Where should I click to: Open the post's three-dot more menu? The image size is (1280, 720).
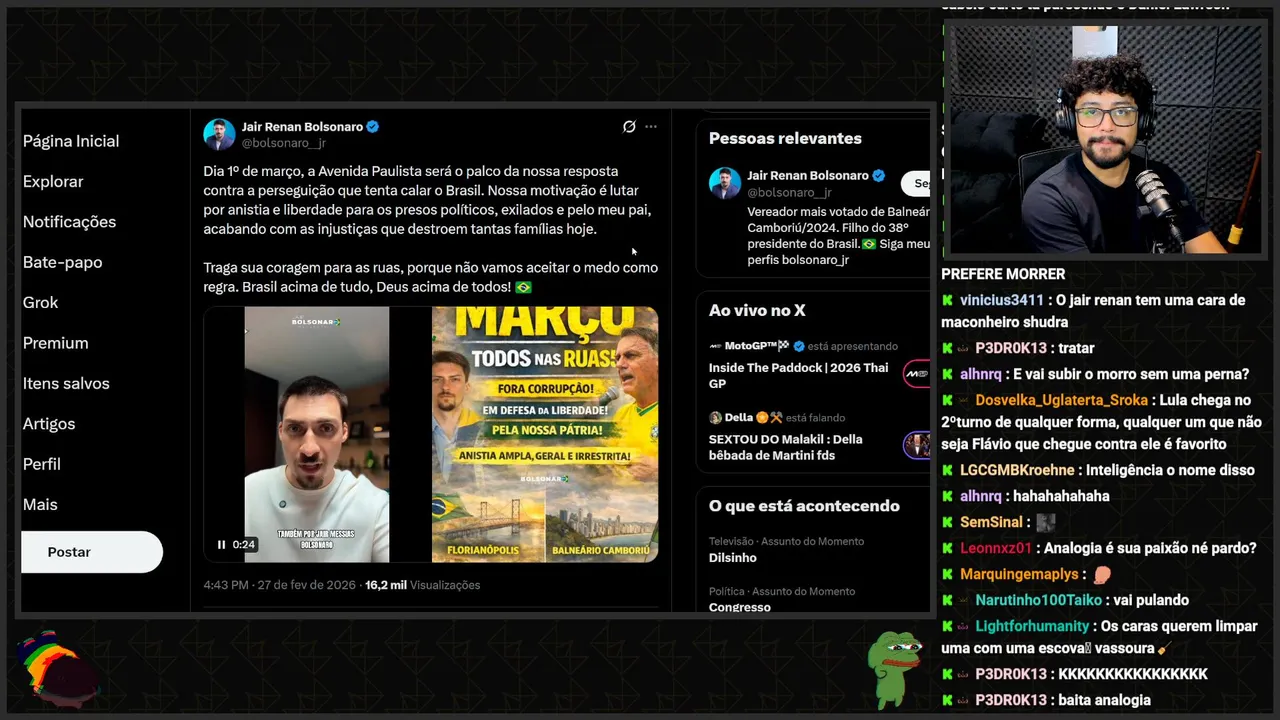pos(651,127)
